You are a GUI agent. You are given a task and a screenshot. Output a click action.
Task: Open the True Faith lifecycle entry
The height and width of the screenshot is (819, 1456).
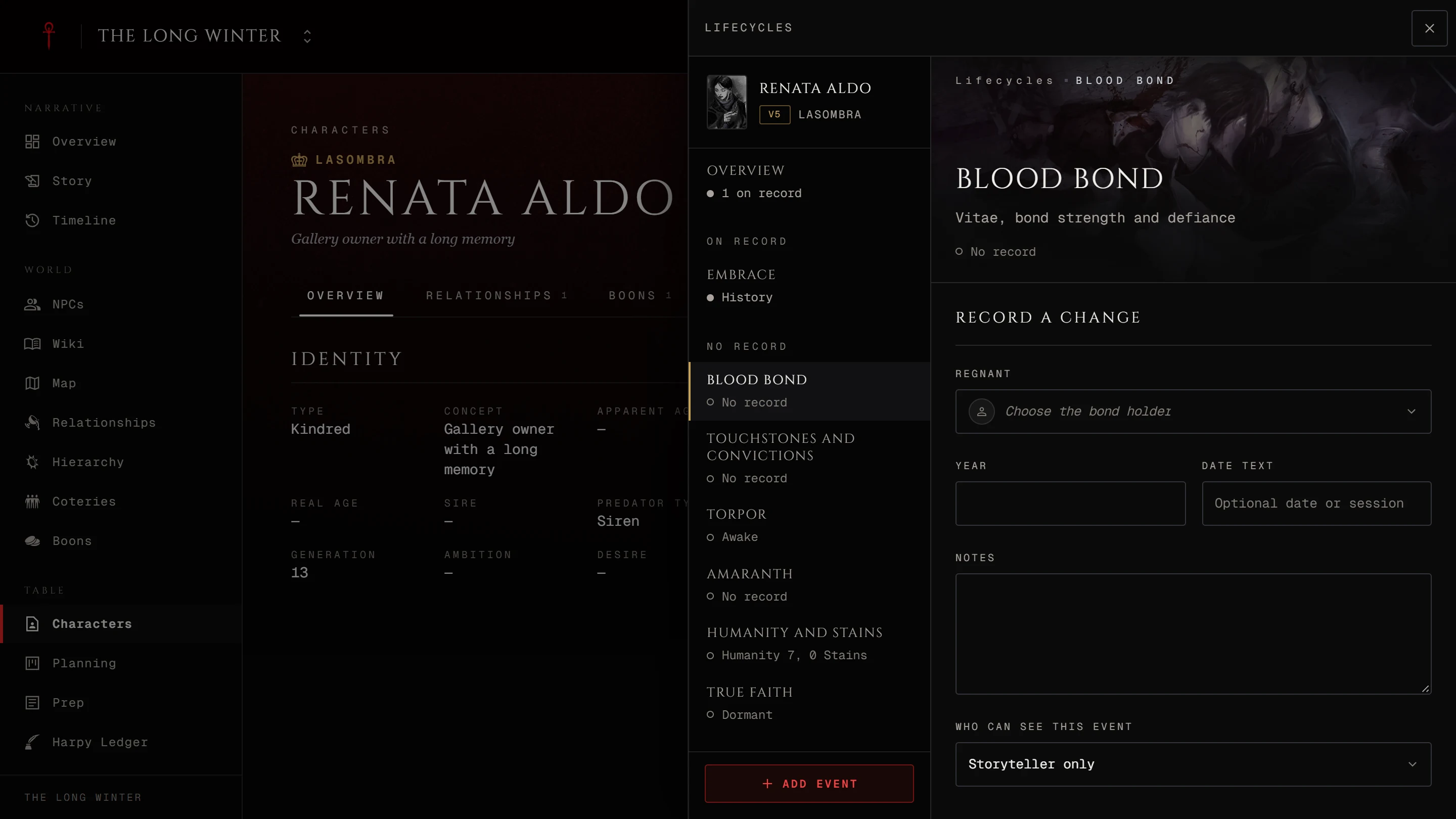(x=809, y=703)
